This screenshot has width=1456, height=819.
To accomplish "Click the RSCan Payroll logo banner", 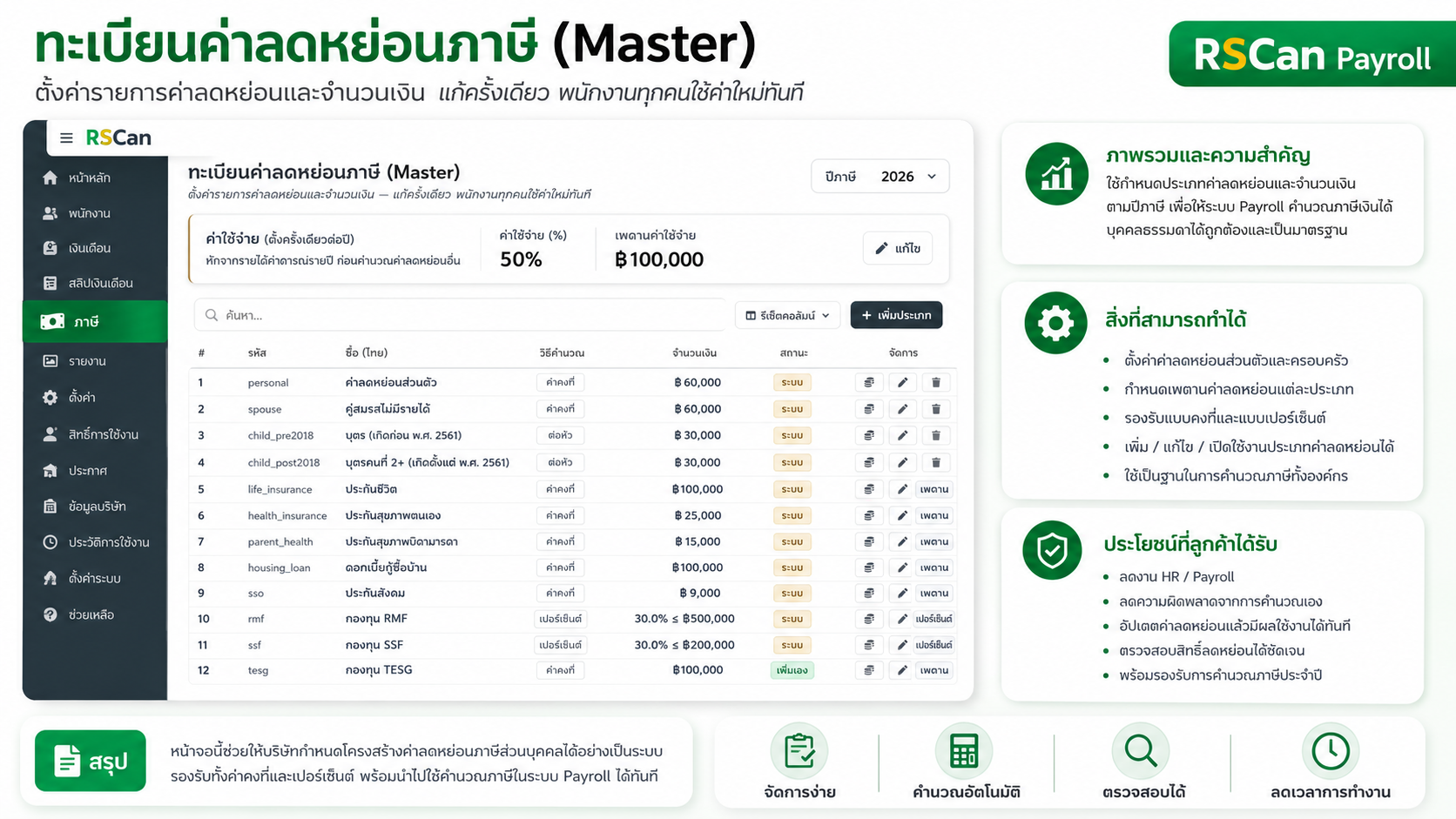I will (x=1311, y=55).
